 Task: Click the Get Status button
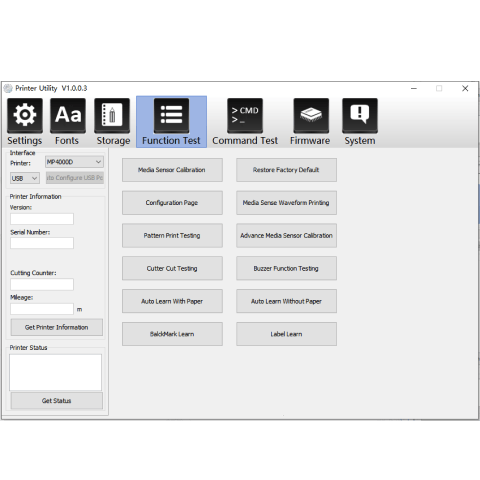point(57,401)
